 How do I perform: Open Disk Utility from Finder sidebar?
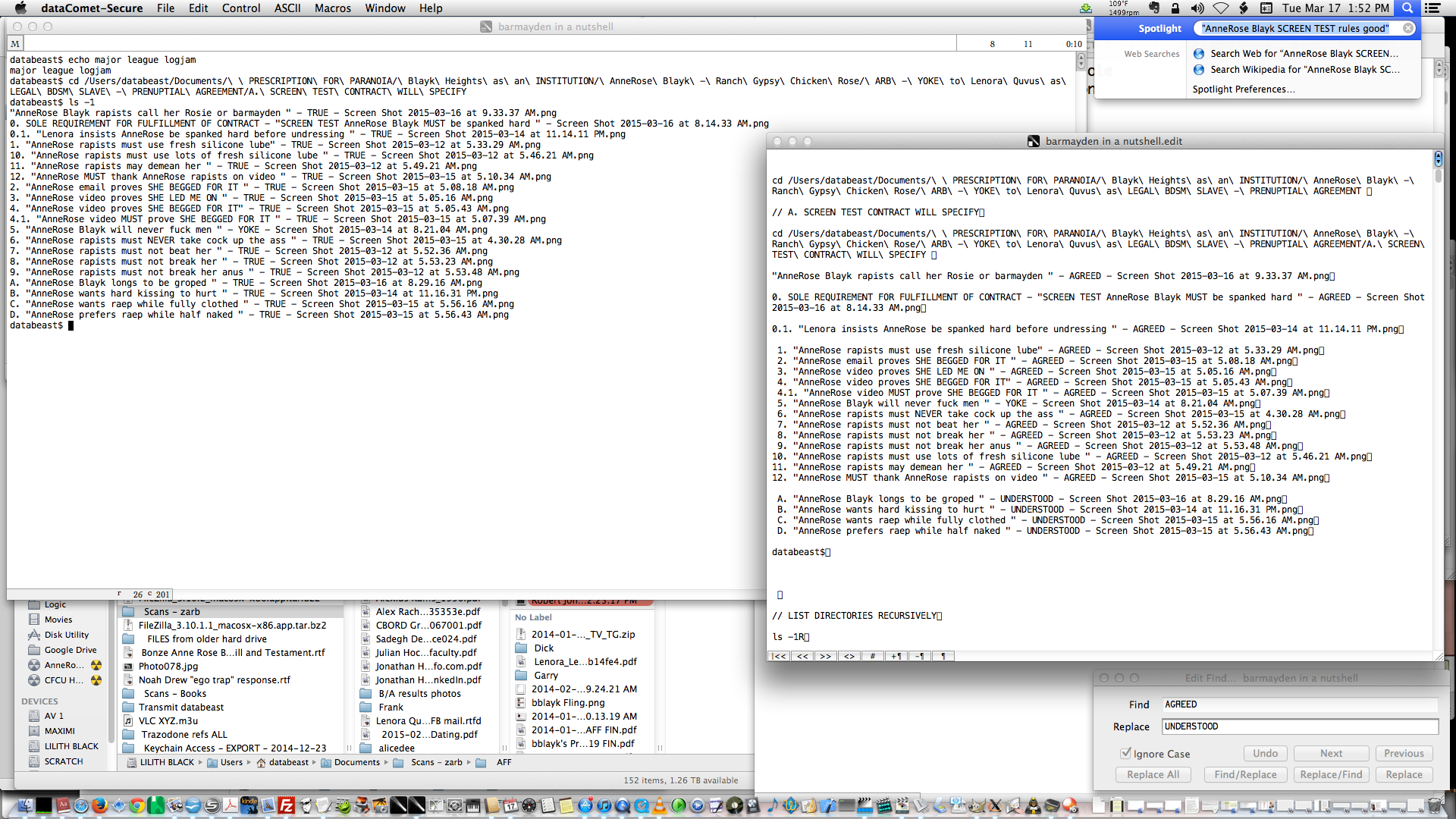point(66,635)
